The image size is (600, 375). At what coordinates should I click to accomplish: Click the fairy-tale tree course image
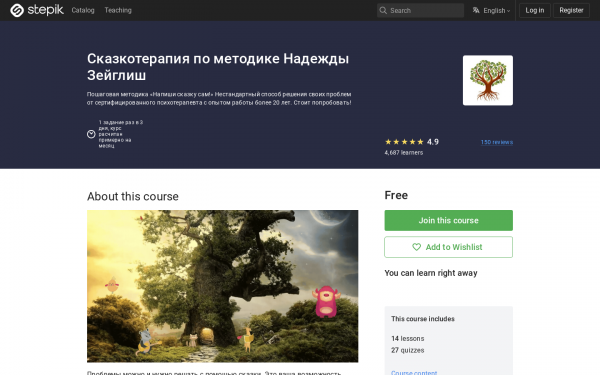click(222, 286)
